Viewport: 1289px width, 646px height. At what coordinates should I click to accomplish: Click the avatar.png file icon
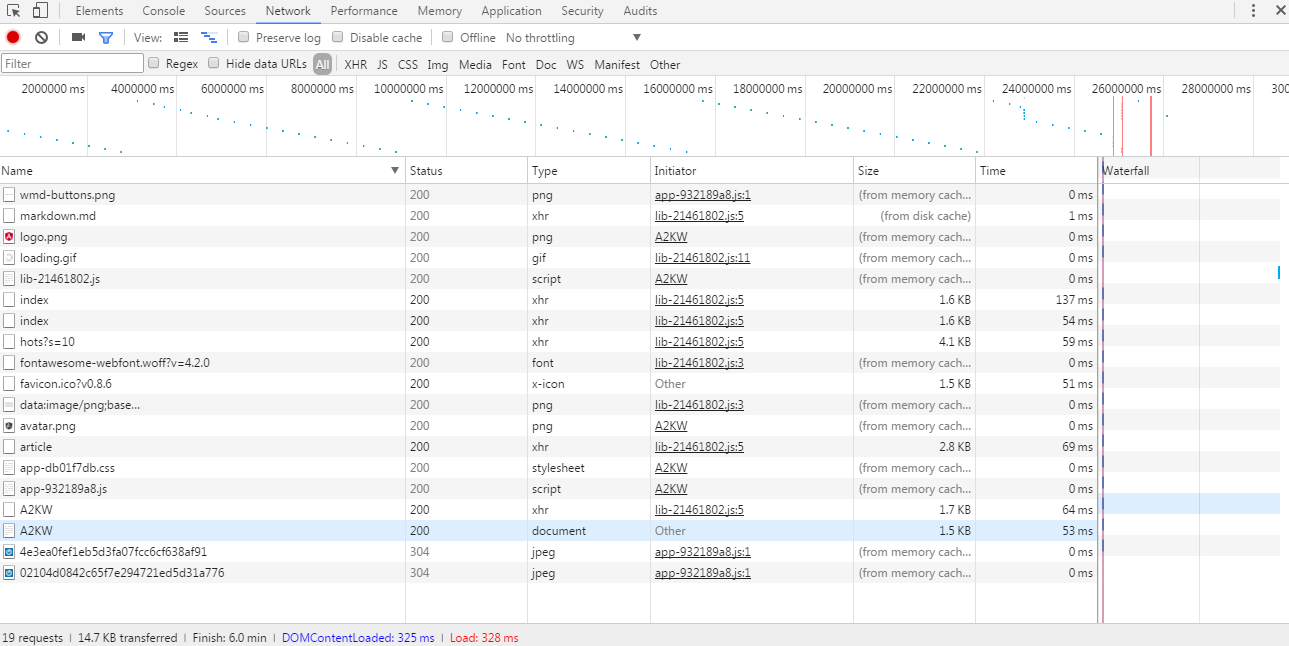[x=9, y=426]
